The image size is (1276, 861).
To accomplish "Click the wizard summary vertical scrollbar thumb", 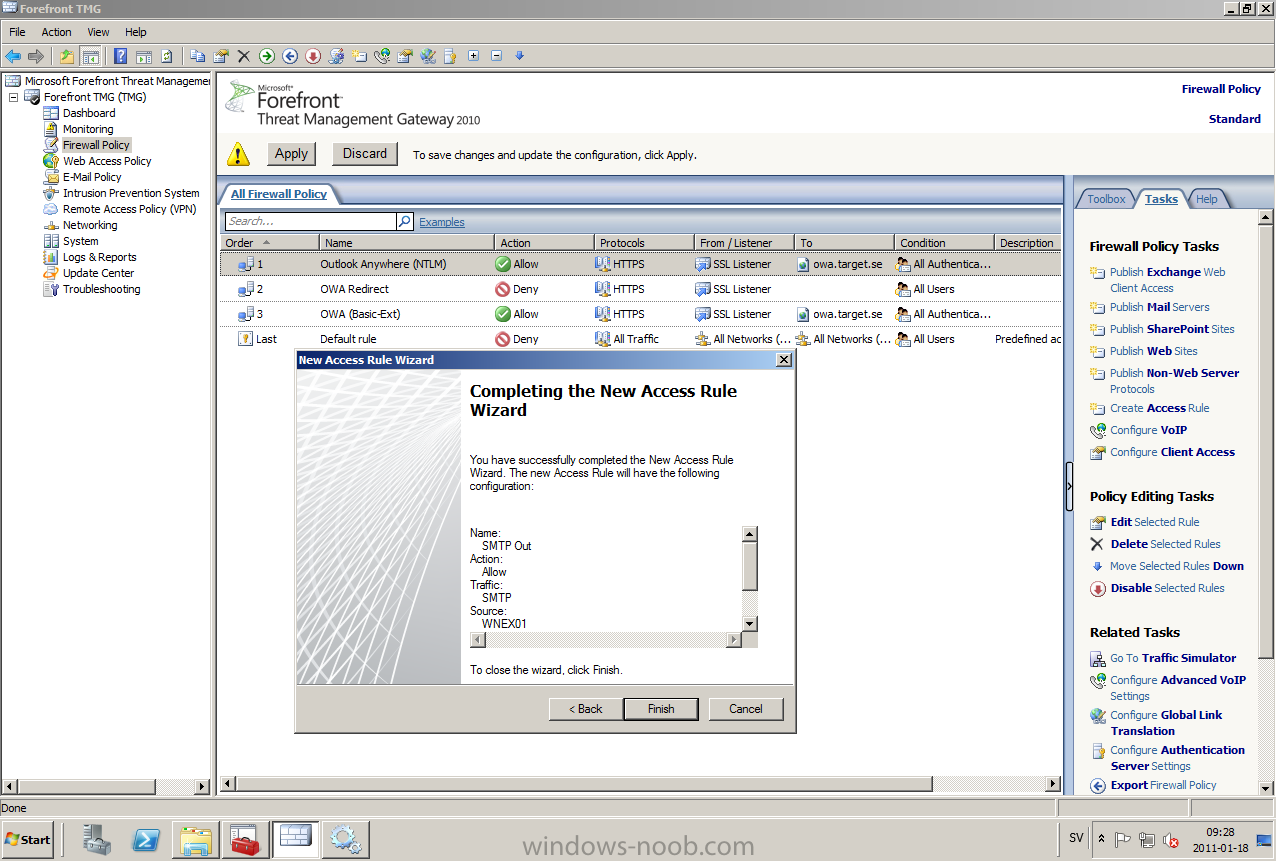I will tap(749, 566).
